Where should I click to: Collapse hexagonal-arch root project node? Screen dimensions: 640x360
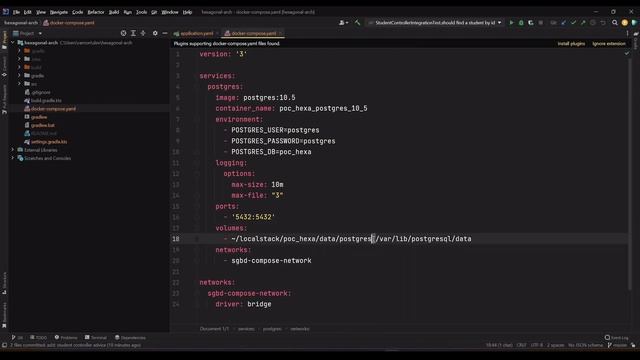13,42
